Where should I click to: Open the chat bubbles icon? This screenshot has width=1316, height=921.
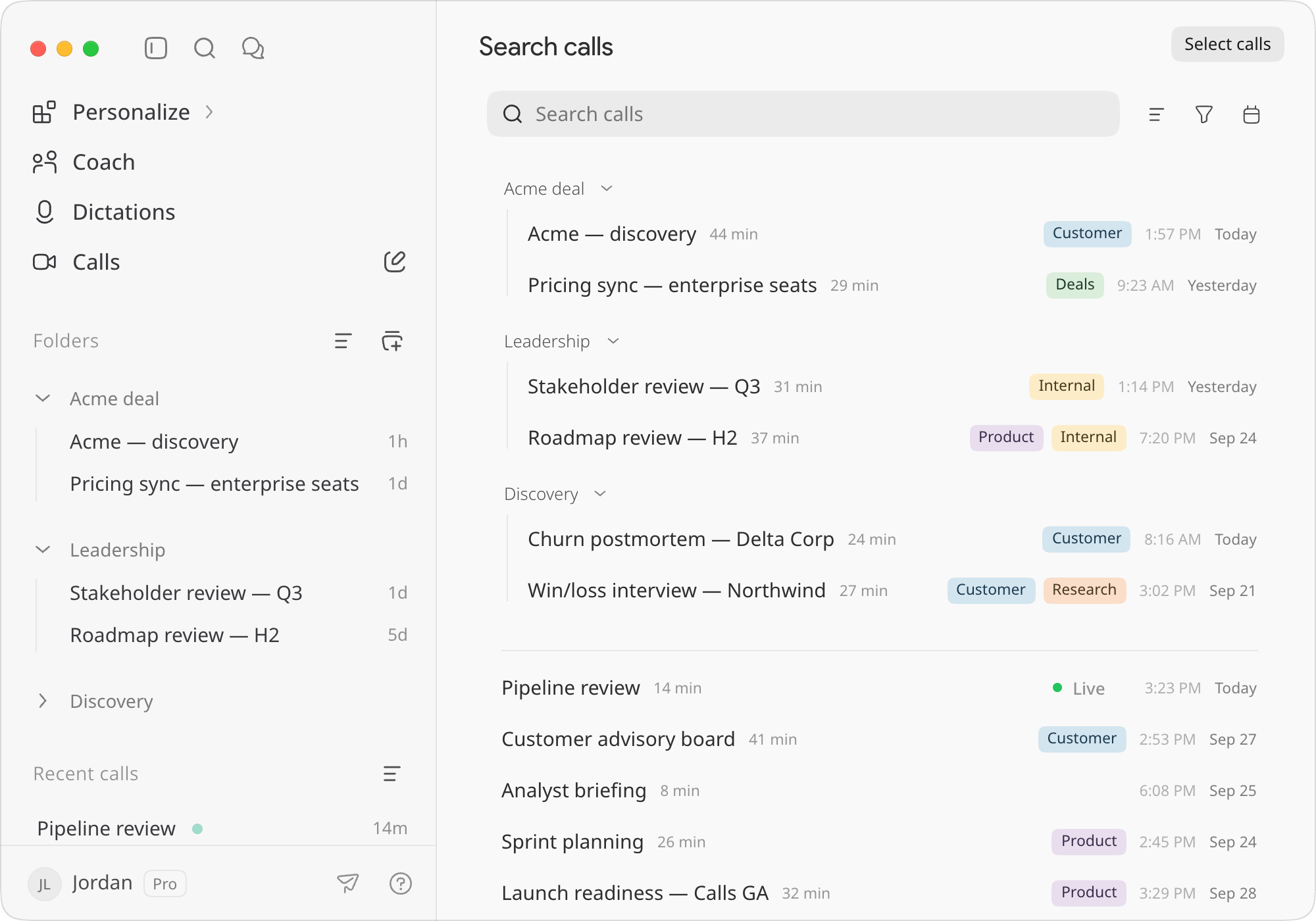pos(253,48)
